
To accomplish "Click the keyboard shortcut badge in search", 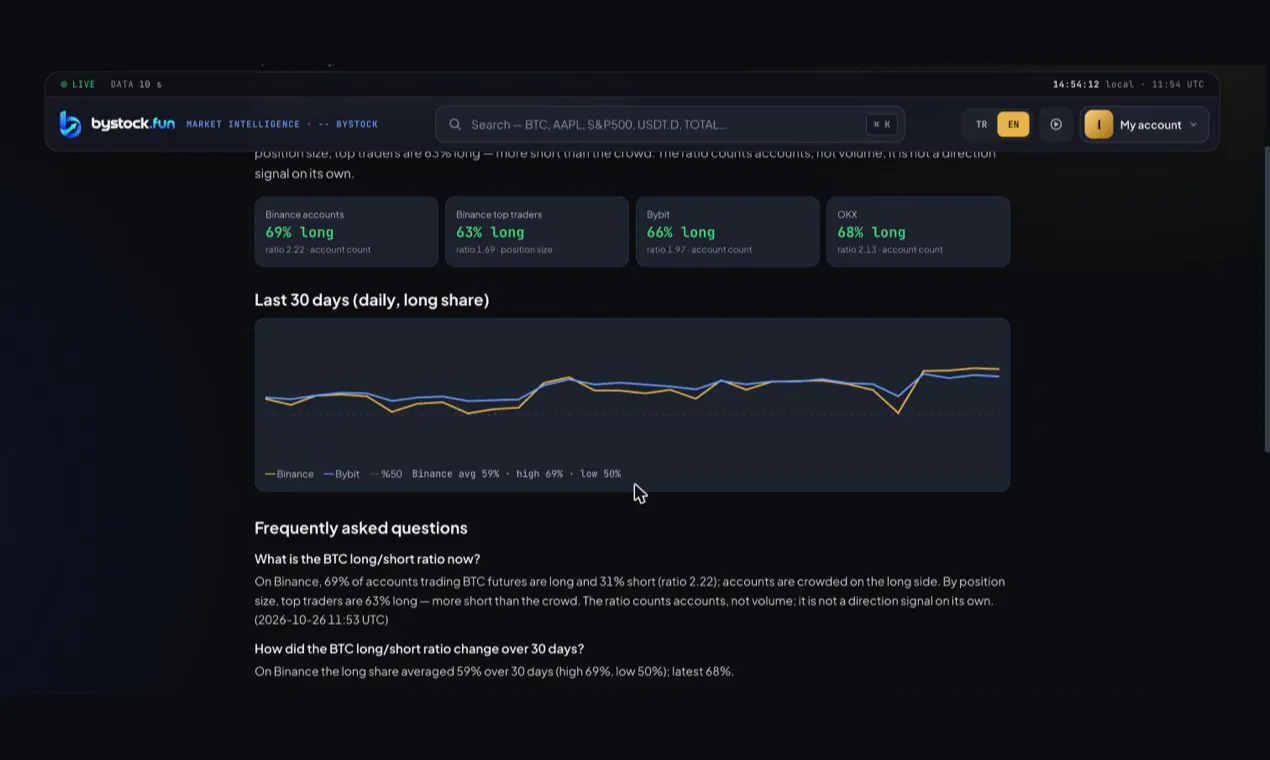I will [x=882, y=125].
